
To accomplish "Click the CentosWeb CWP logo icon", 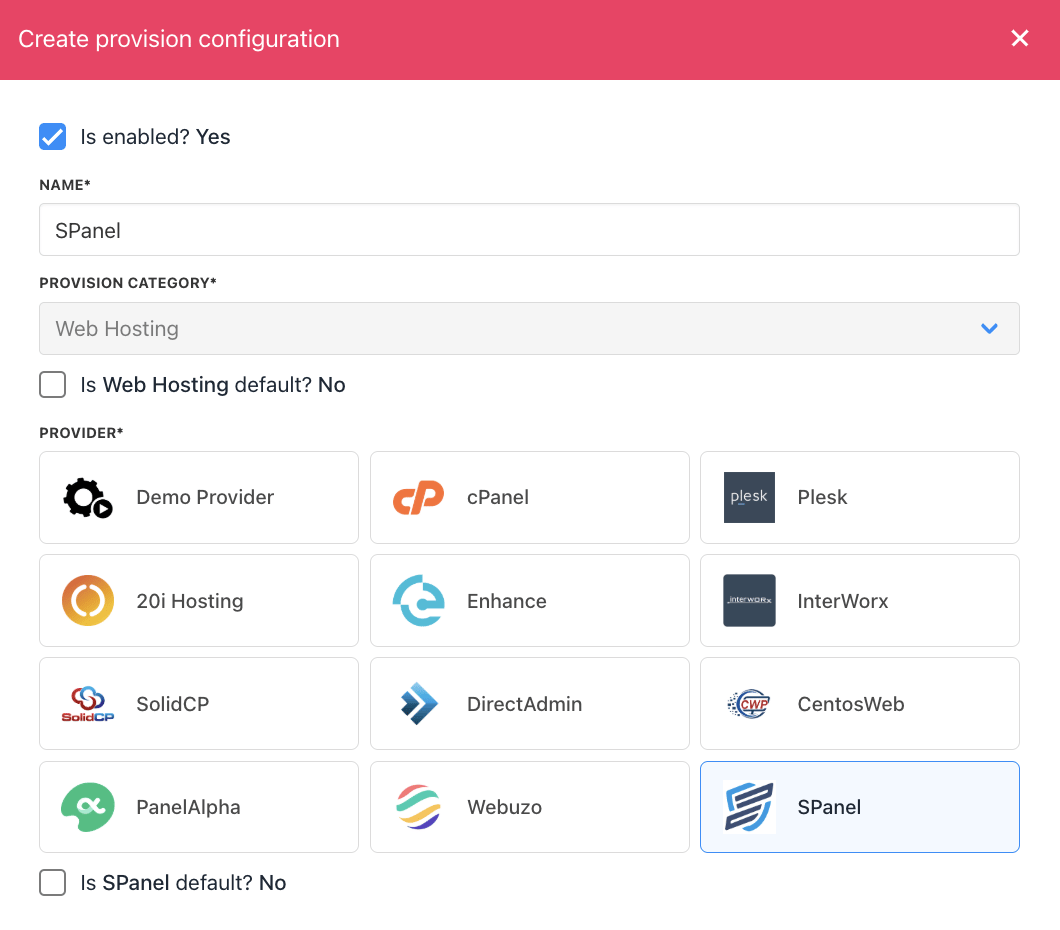I will pyautogui.click(x=749, y=704).
